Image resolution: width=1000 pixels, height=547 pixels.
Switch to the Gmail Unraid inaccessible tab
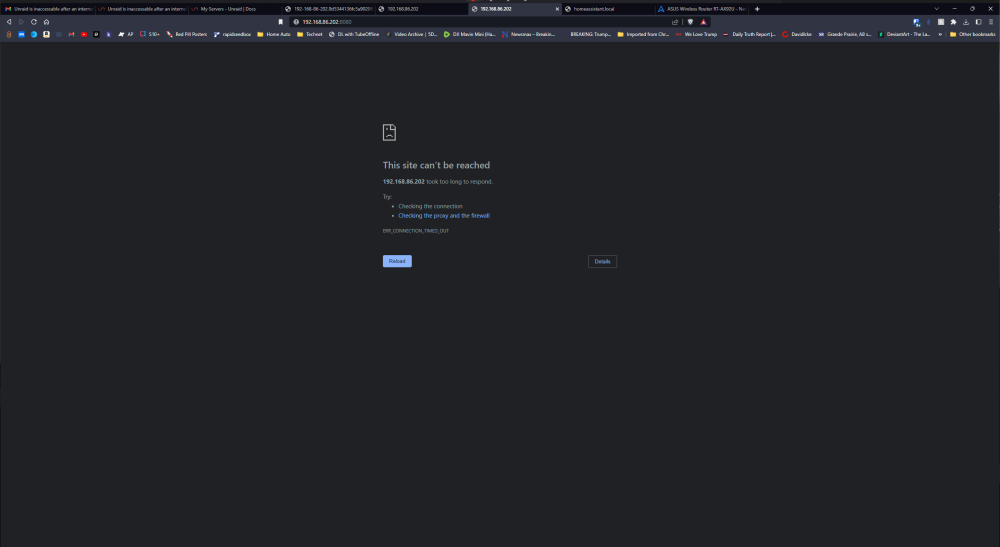[48, 9]
